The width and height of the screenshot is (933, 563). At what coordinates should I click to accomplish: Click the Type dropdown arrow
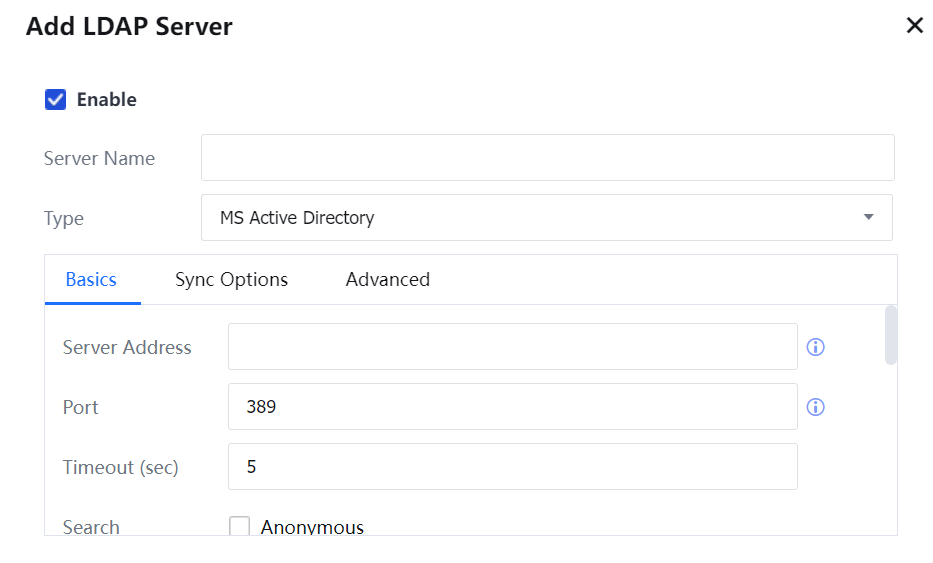point(868,217)
